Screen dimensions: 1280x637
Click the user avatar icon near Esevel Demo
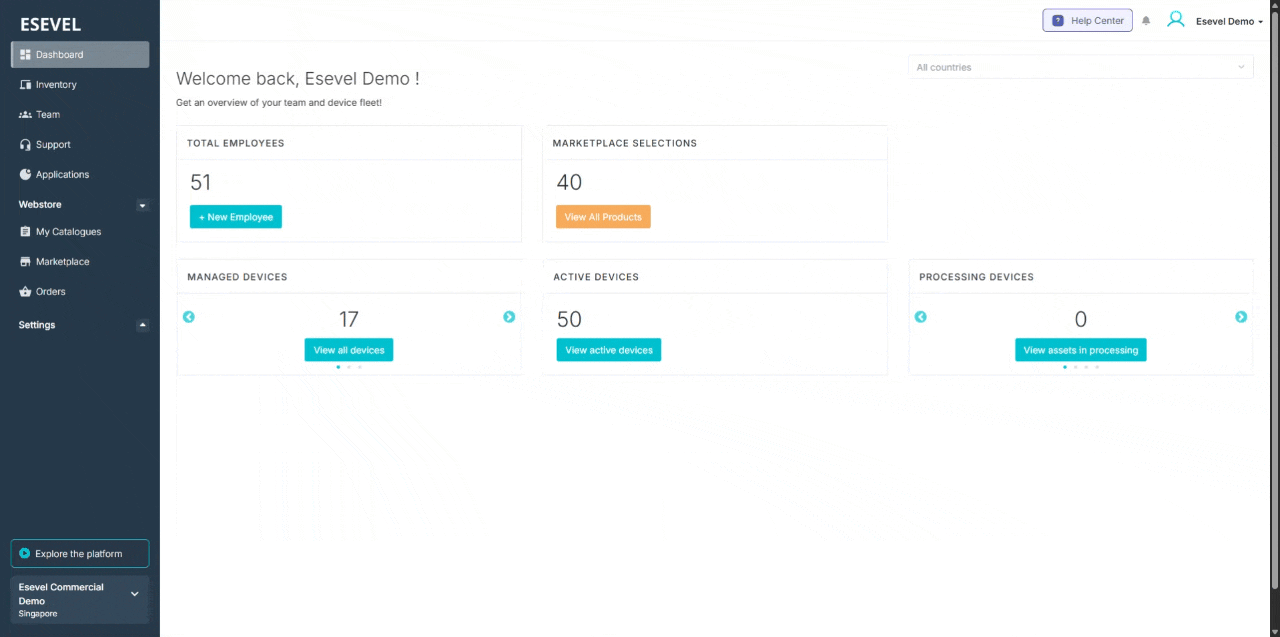1176,18
